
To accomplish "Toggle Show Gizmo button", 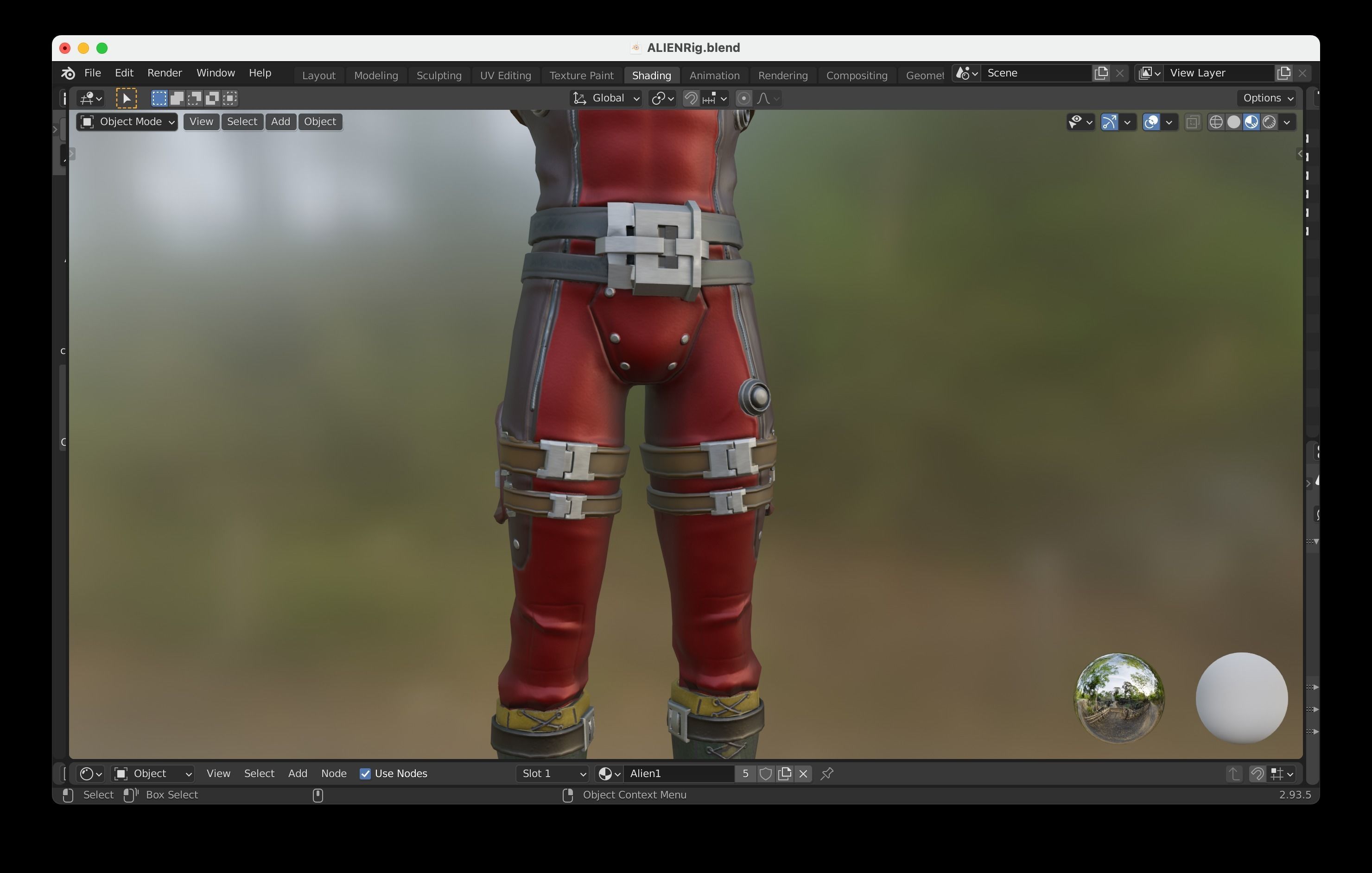I will 1109,122.
